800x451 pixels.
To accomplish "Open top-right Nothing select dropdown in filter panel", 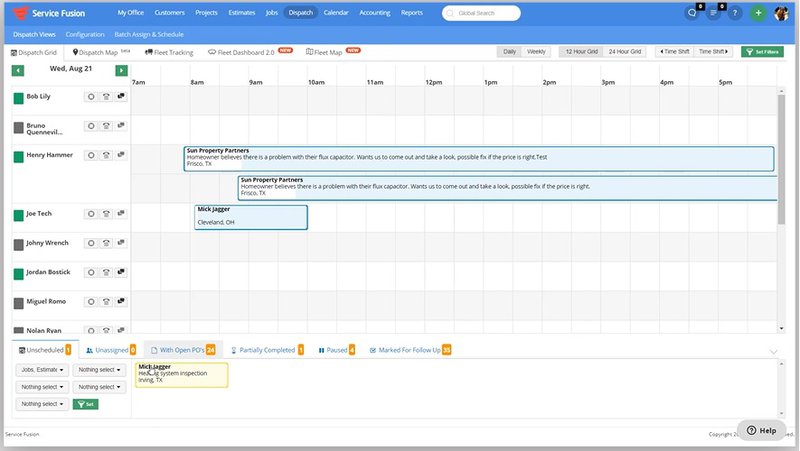I will tap(99, 370).
